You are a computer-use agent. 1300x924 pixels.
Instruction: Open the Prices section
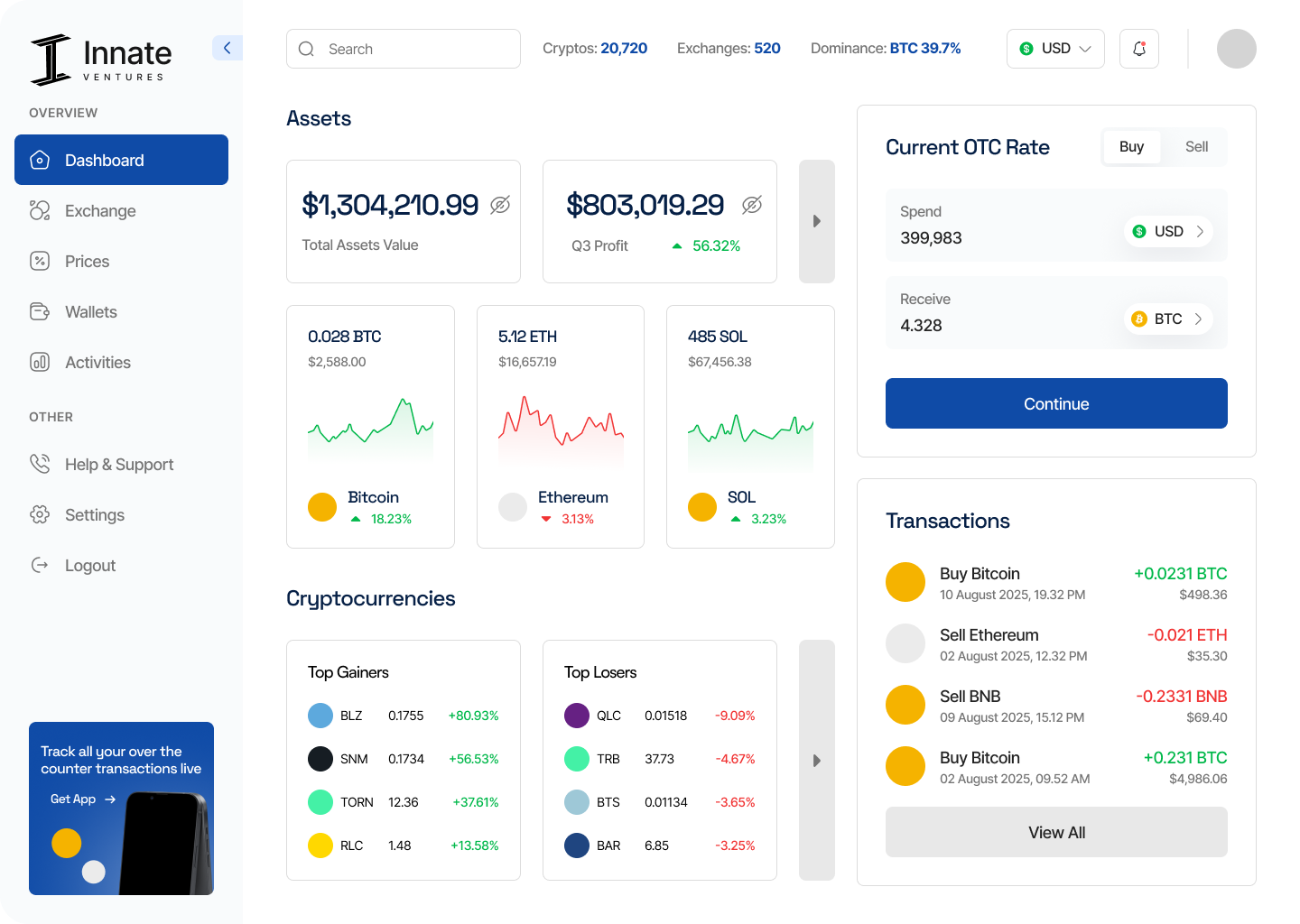click(87, 262)
